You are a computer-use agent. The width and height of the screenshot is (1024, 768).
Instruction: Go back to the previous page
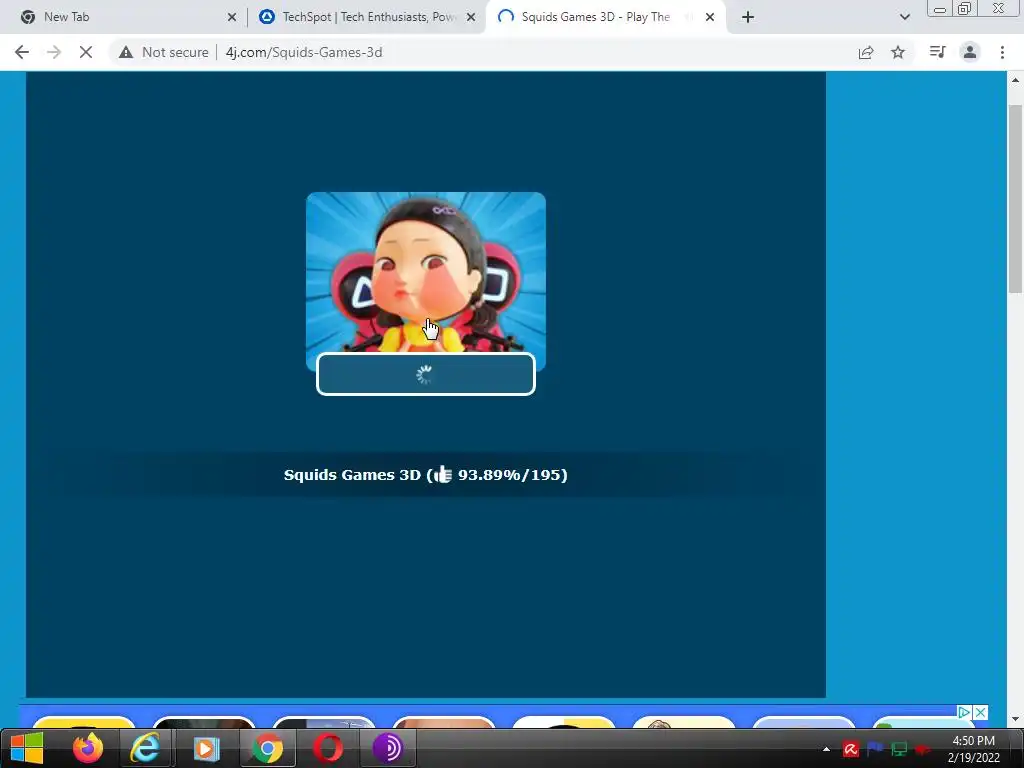coord(22,52)
